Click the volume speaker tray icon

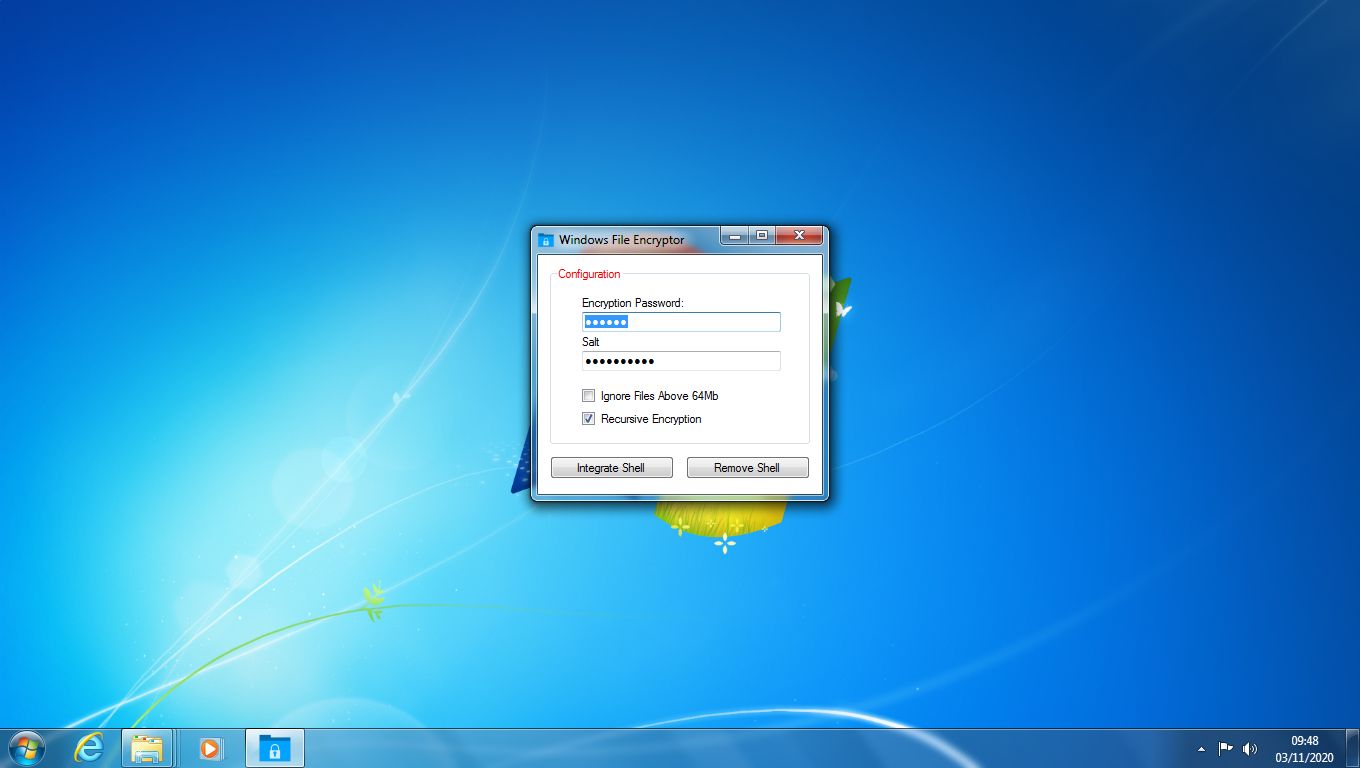point(1250,748)
